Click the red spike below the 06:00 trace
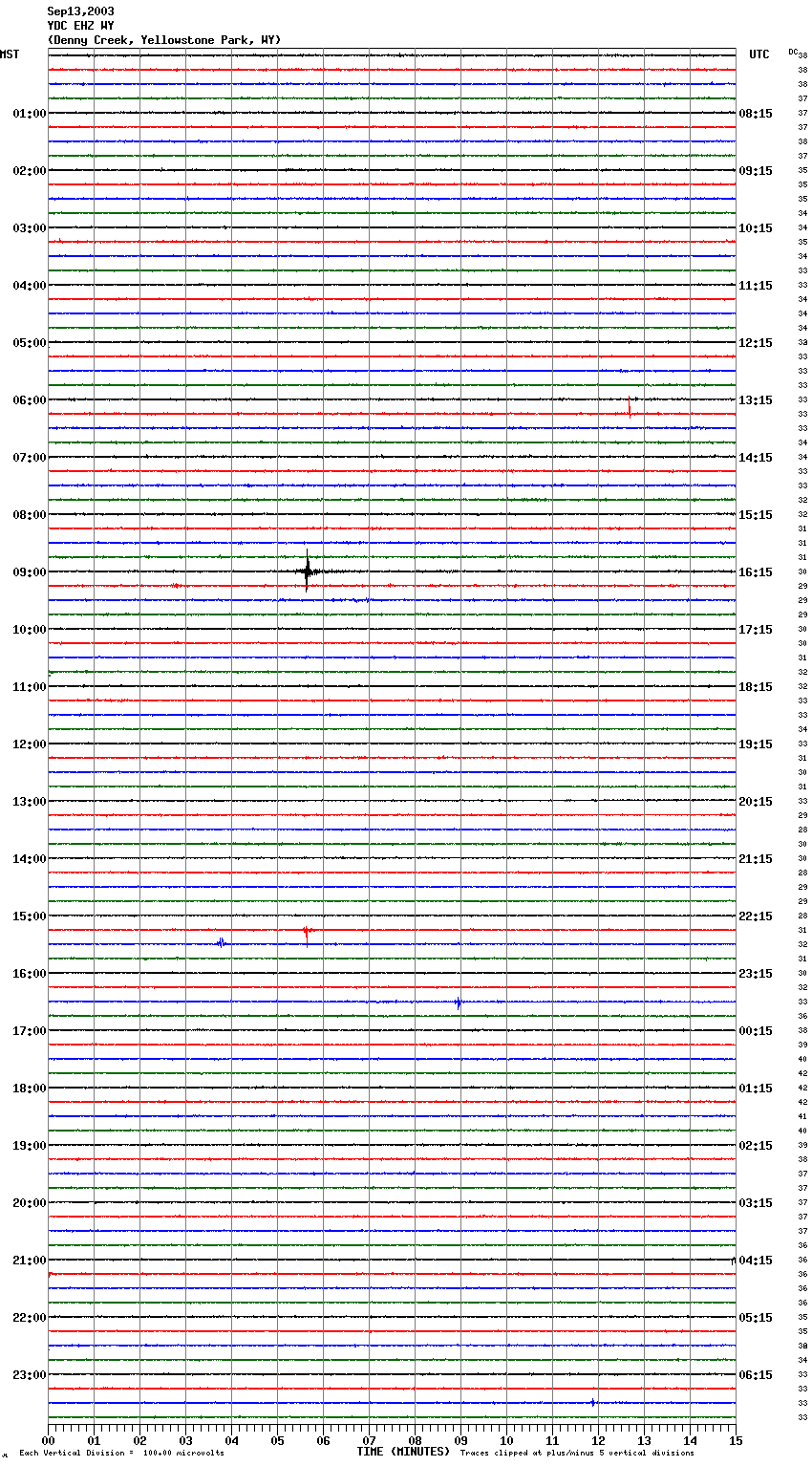The image size is (812, 1466). coord(630,408)
